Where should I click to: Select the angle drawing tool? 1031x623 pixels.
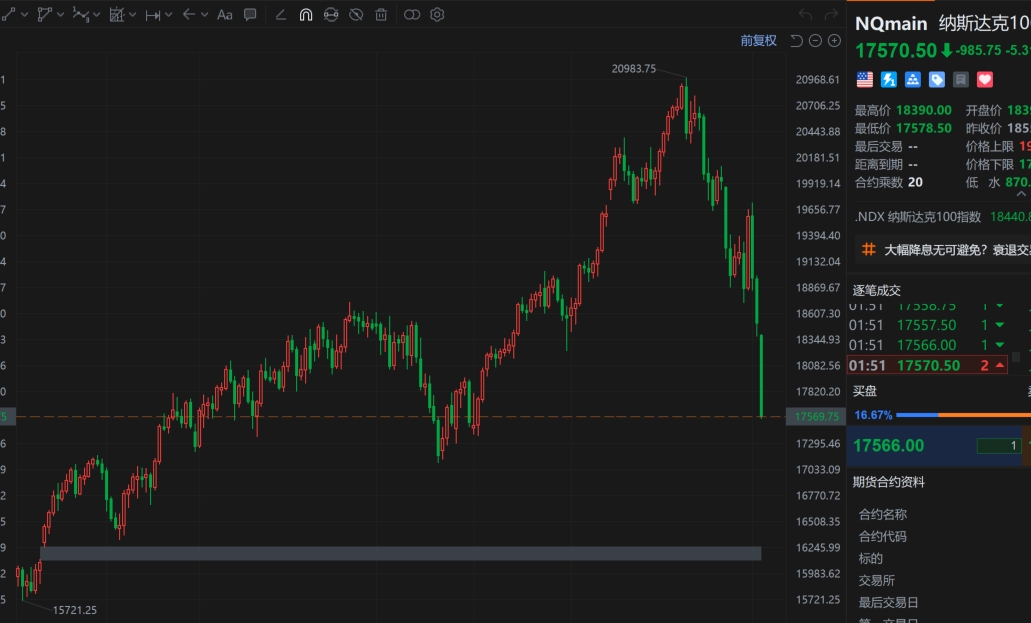coord(280,15)
